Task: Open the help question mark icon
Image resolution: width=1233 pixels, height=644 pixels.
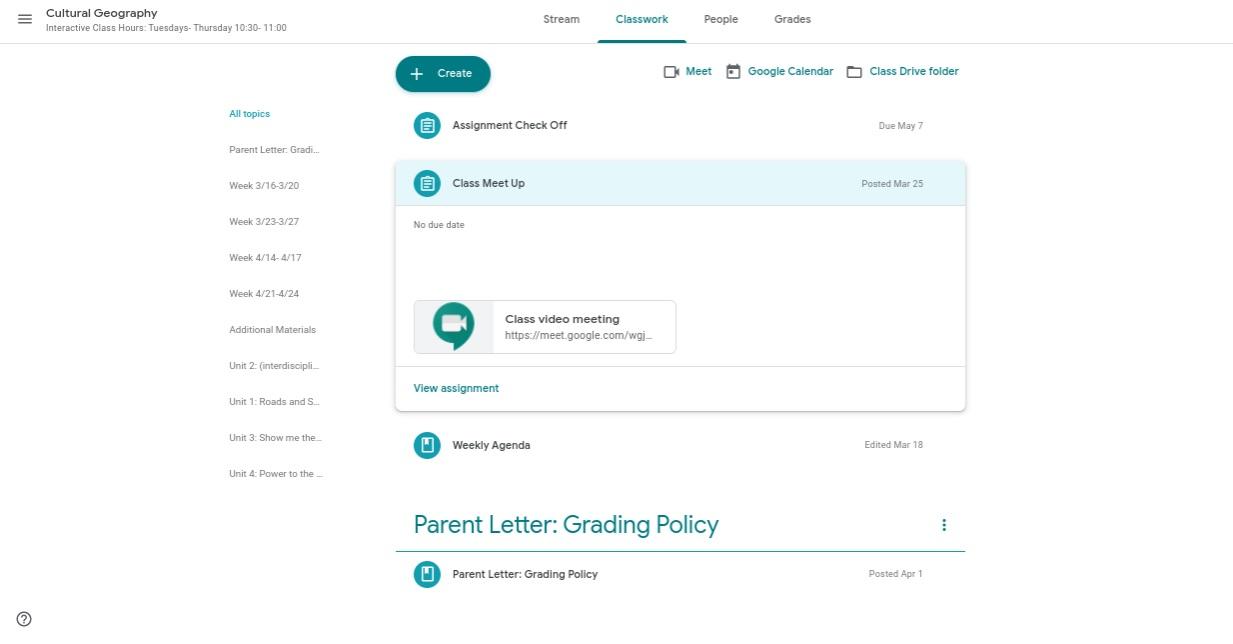Action: click(24, 619)
